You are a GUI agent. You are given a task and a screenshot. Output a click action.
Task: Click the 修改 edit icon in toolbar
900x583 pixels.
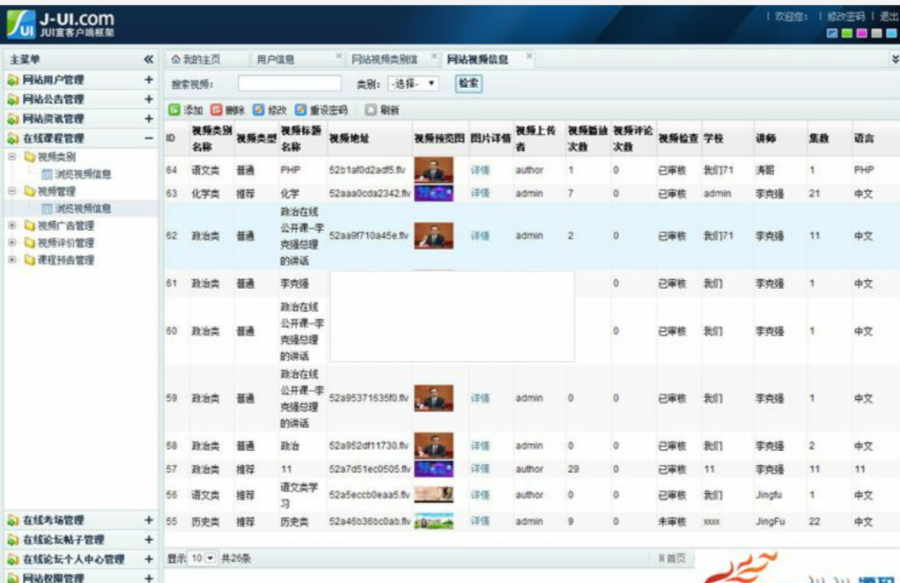pos(258,110)
